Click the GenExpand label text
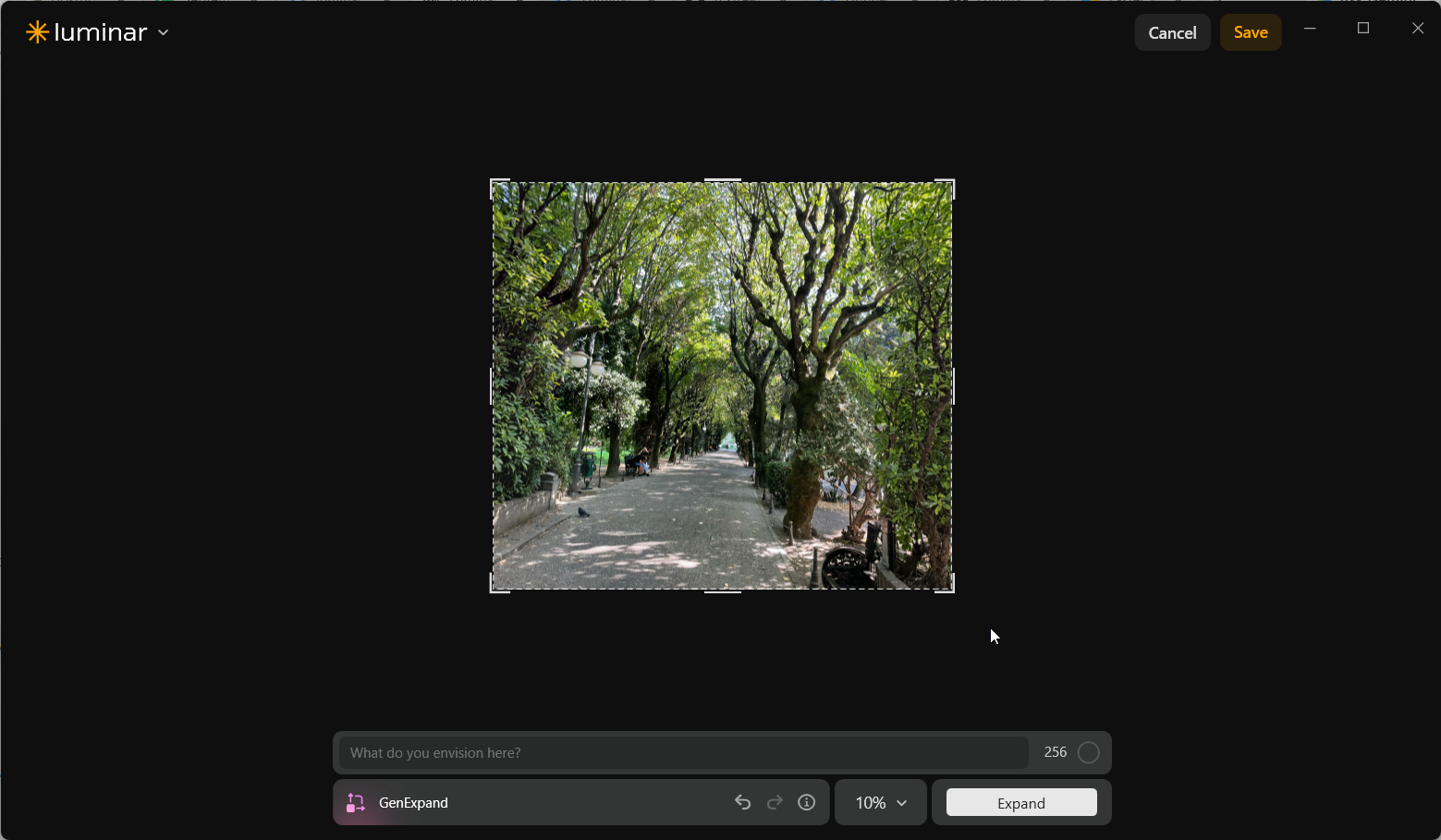1441x840 pixels. [413, 803]
